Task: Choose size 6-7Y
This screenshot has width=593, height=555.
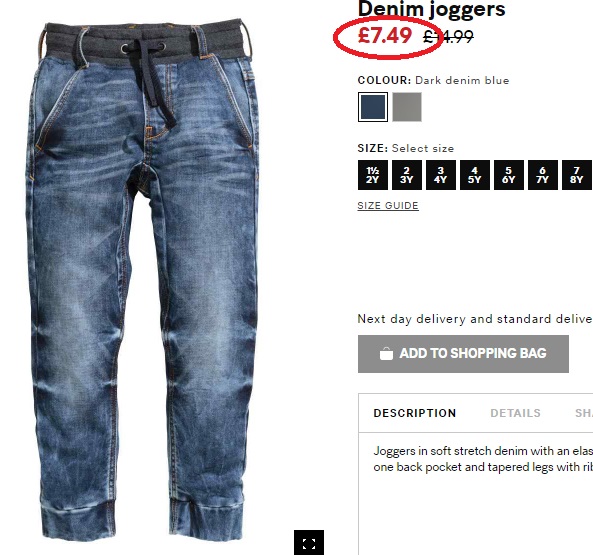Action: 543,175
